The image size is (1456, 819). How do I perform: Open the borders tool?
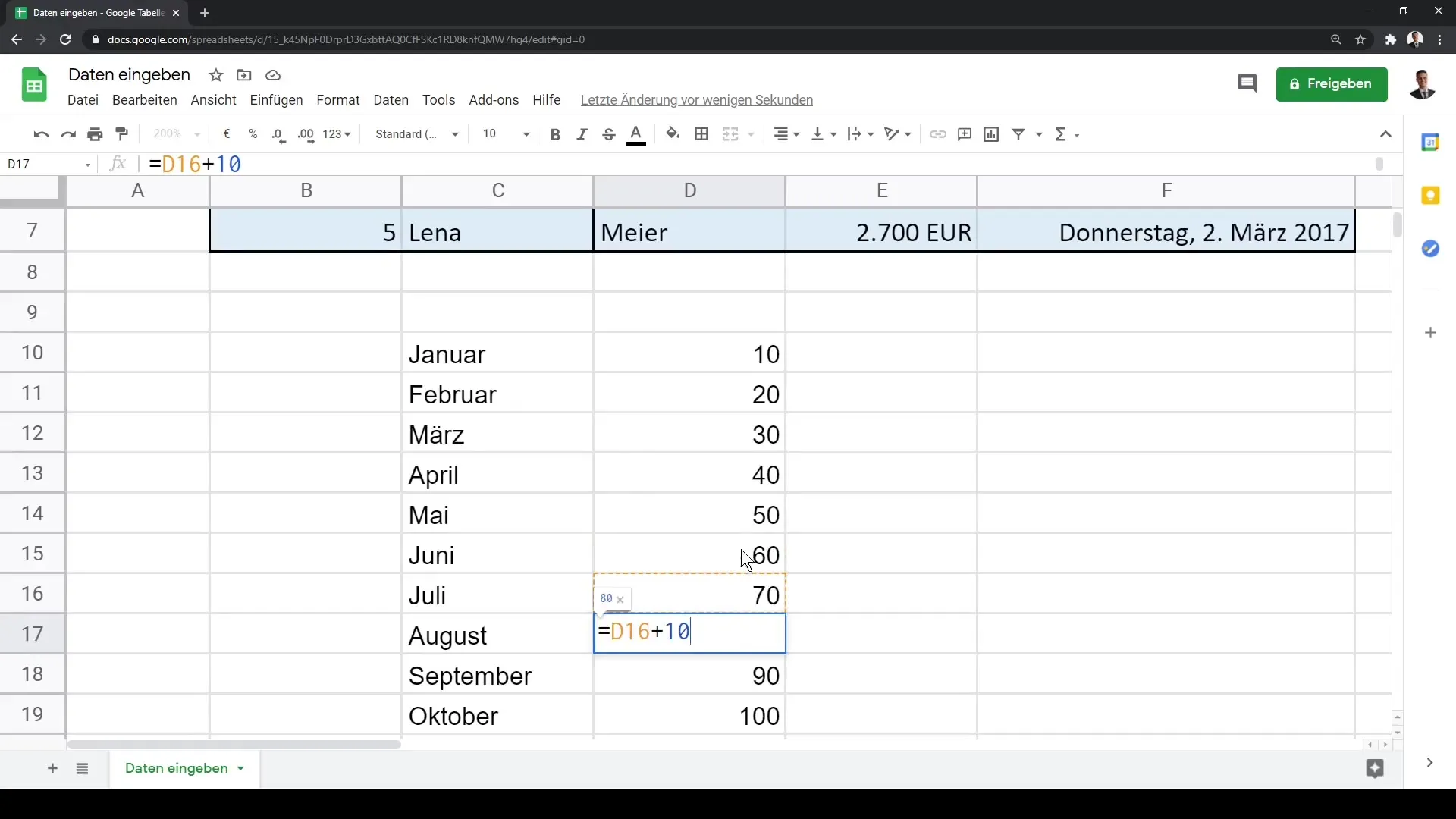coord(701,134)
